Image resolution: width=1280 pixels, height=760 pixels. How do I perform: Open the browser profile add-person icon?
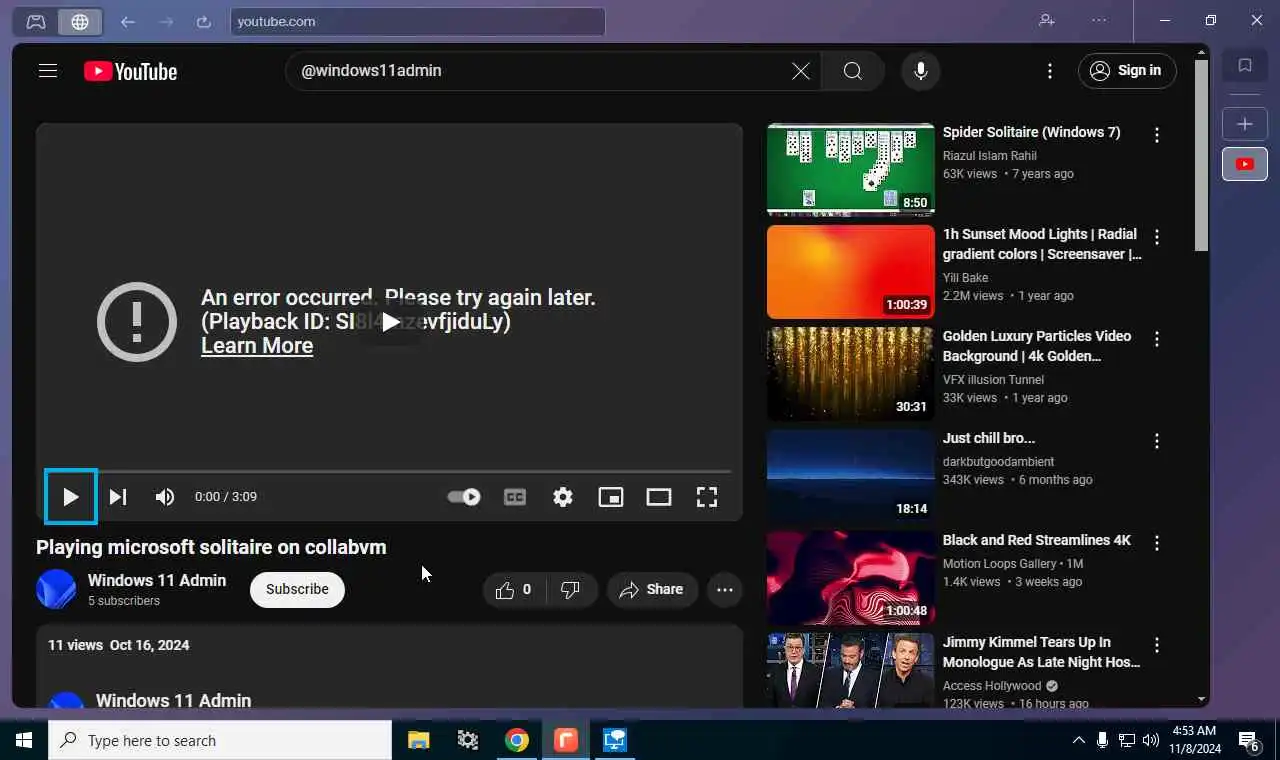[1047, 20]
